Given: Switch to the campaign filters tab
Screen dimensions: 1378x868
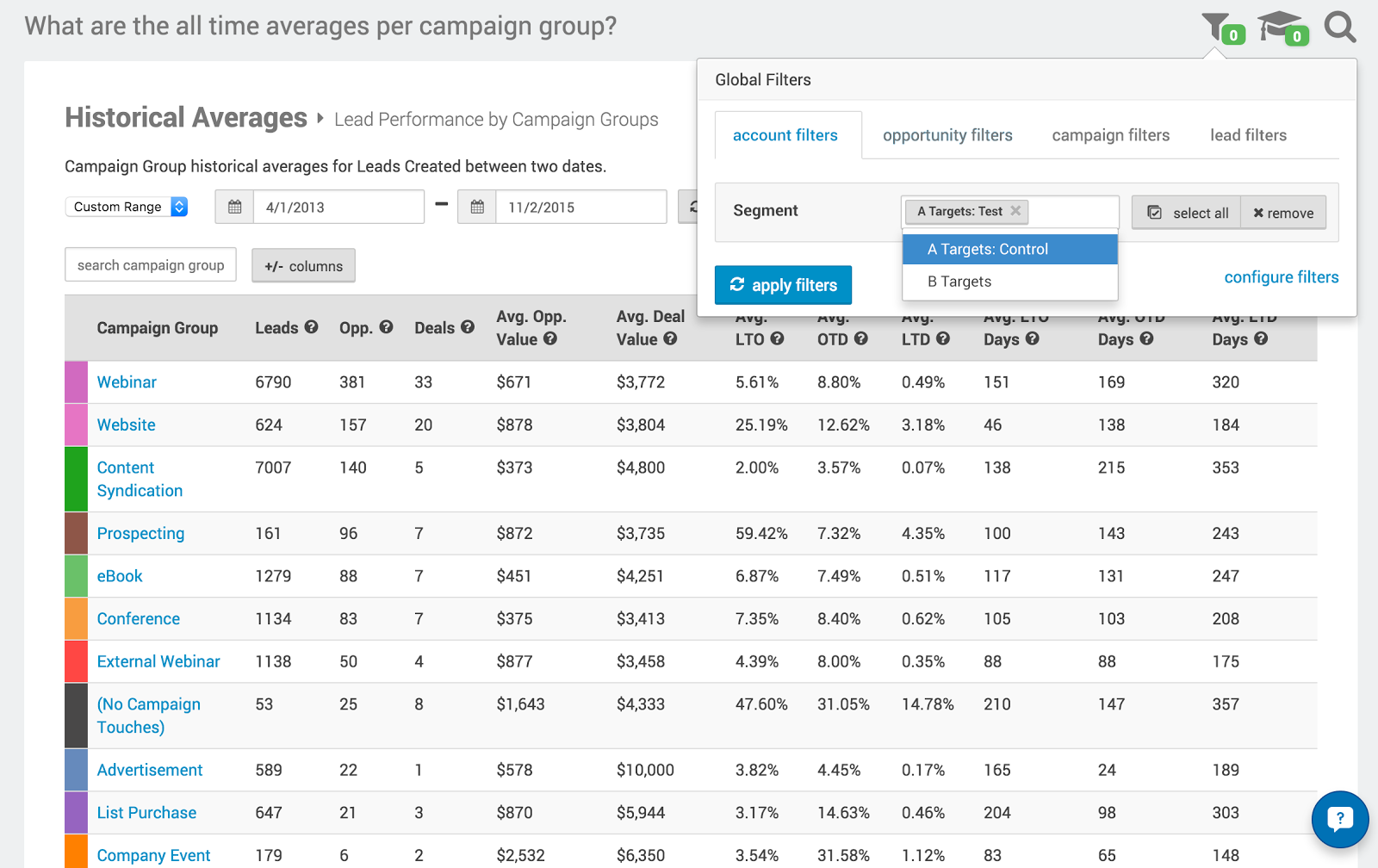Looking at the screenshot, I should (1110, 135).
